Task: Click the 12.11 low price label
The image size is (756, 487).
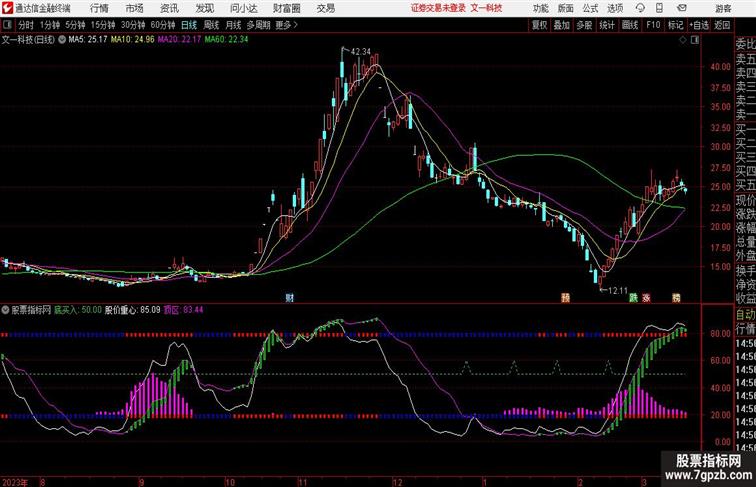Action: pos(618,291)
